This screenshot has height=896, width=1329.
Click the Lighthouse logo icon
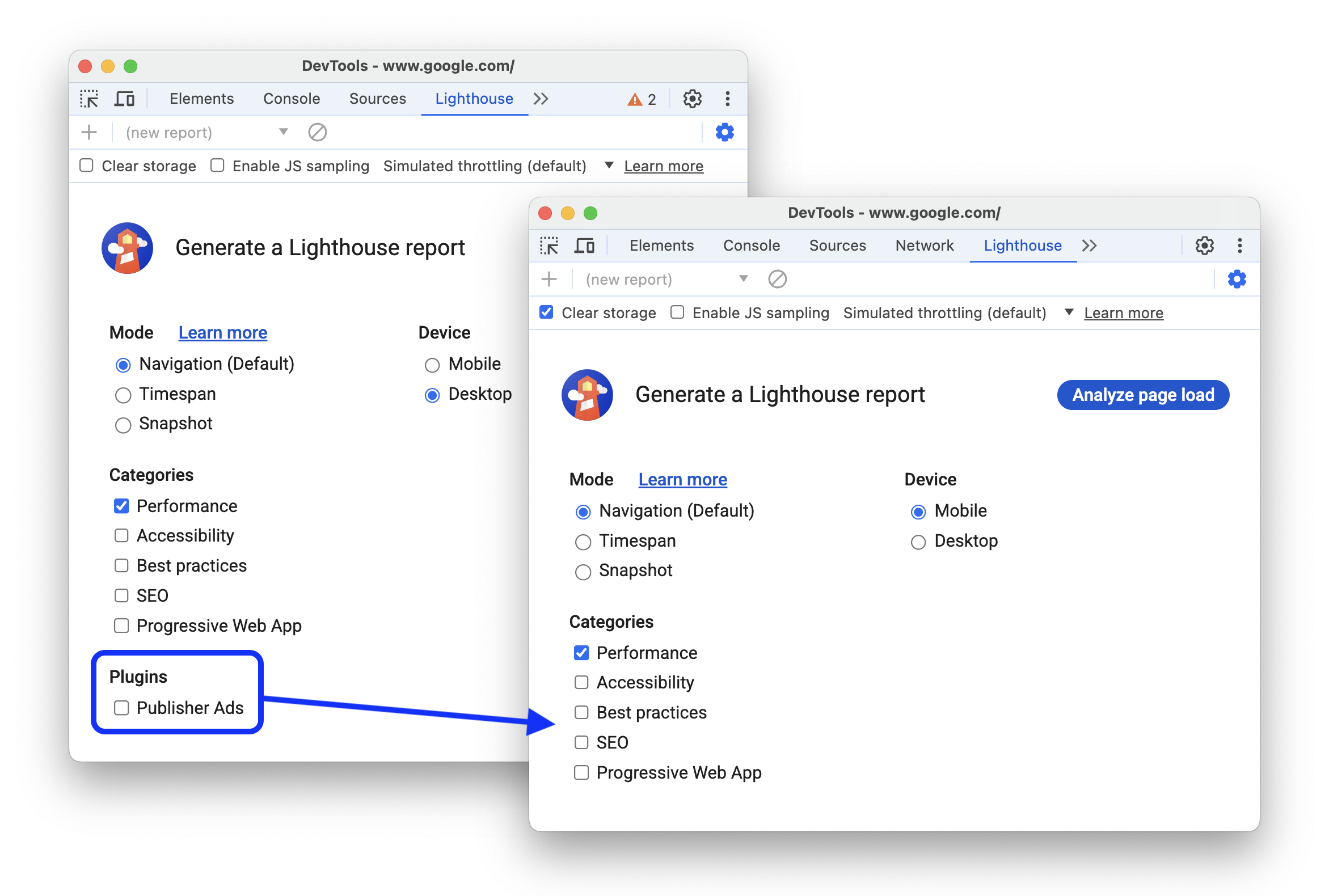tap(129, 244)
